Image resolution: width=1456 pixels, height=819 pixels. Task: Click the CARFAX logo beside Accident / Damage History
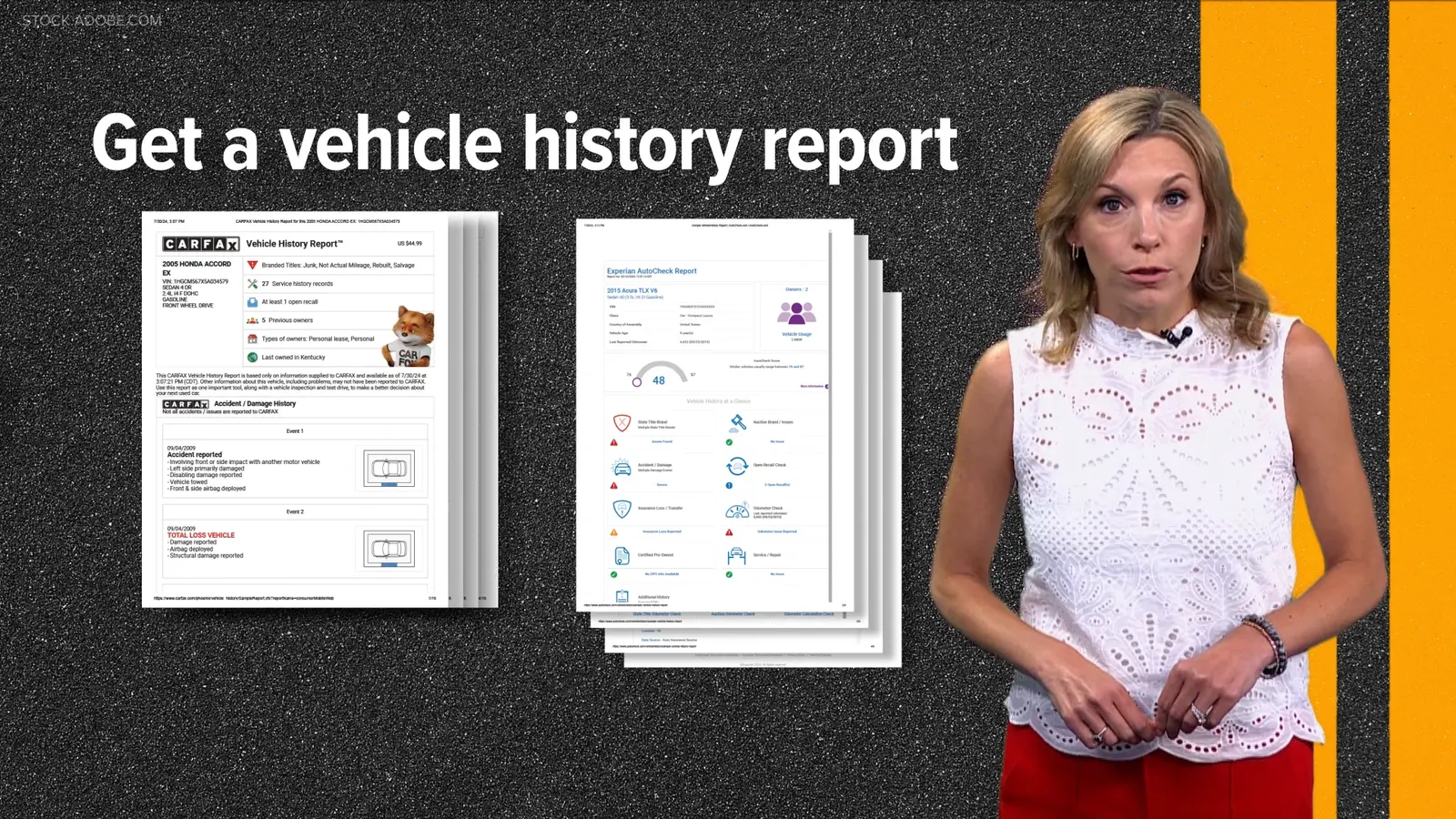(186, 404)
